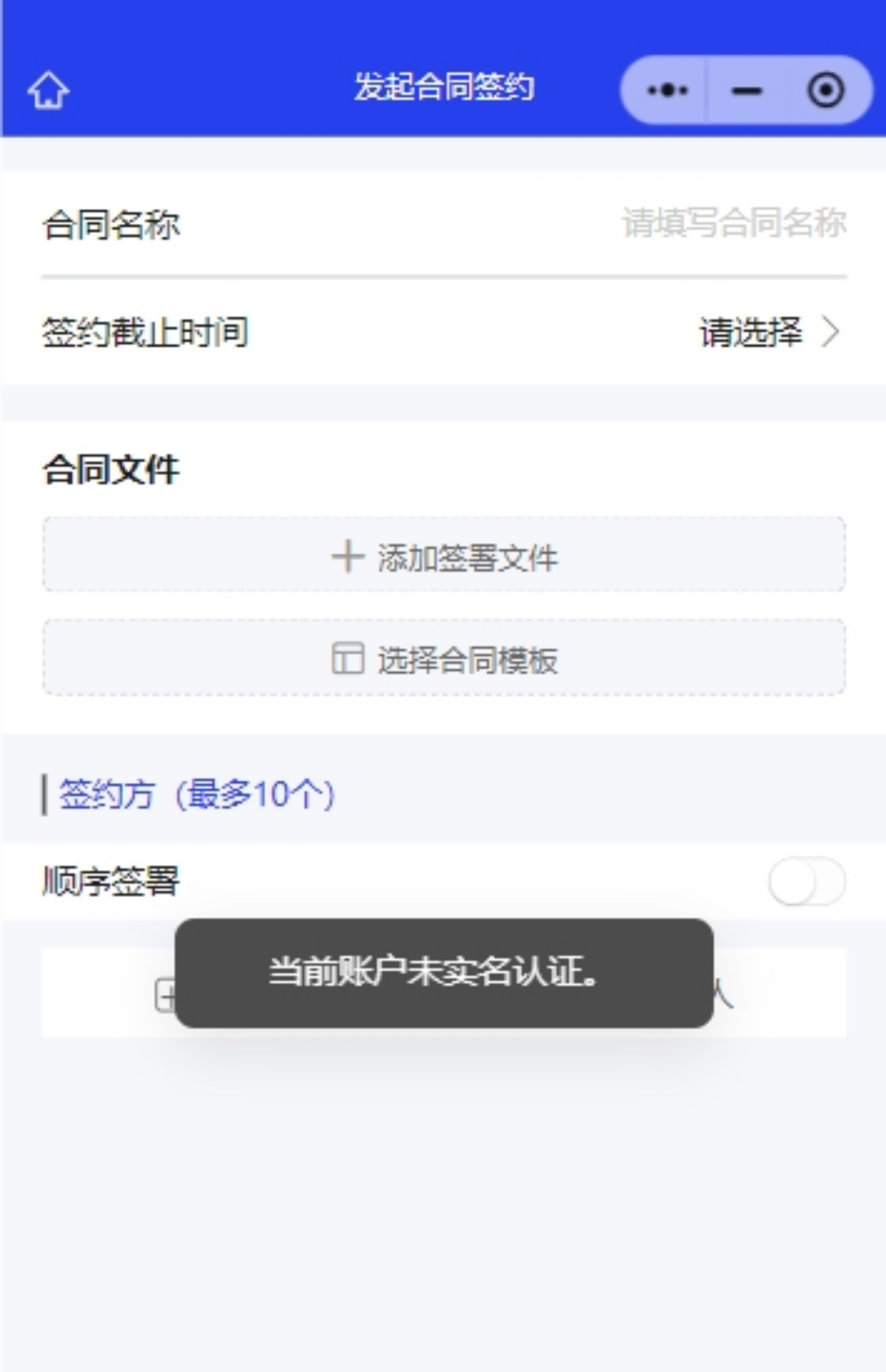Expand the deadline picker chevron arrow
The height and width of the screenshot is (1372, 886).
coord(831,333)
